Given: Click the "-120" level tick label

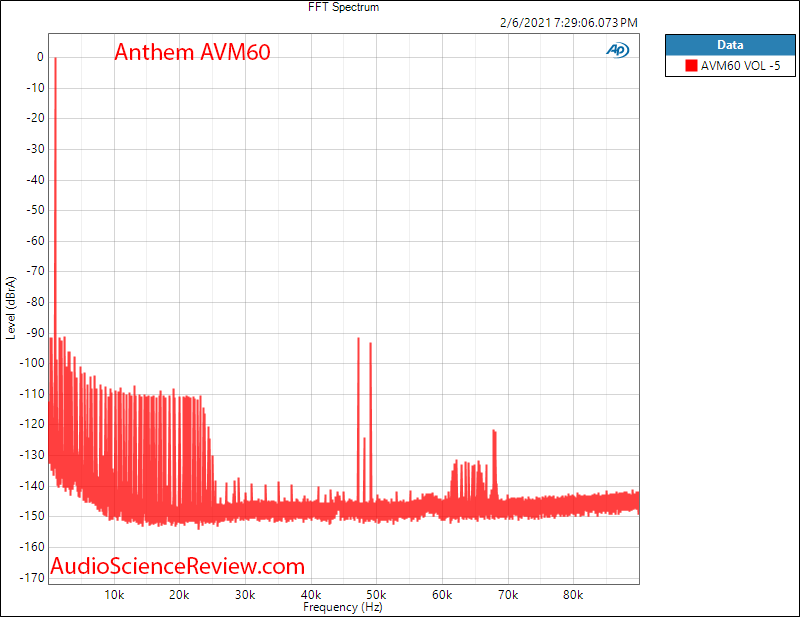Looking at the screenshot, I should coord(33,424).
